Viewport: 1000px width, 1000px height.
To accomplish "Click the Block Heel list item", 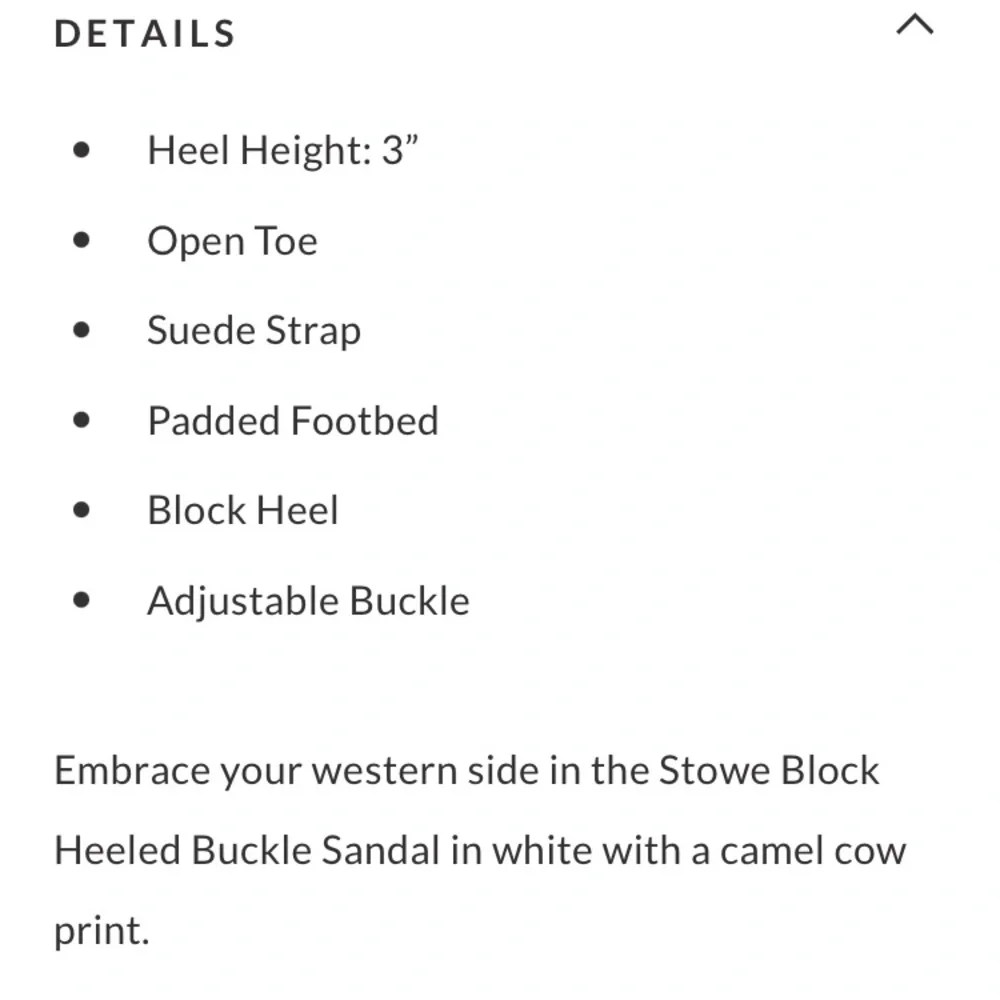I will coord(243,511).
